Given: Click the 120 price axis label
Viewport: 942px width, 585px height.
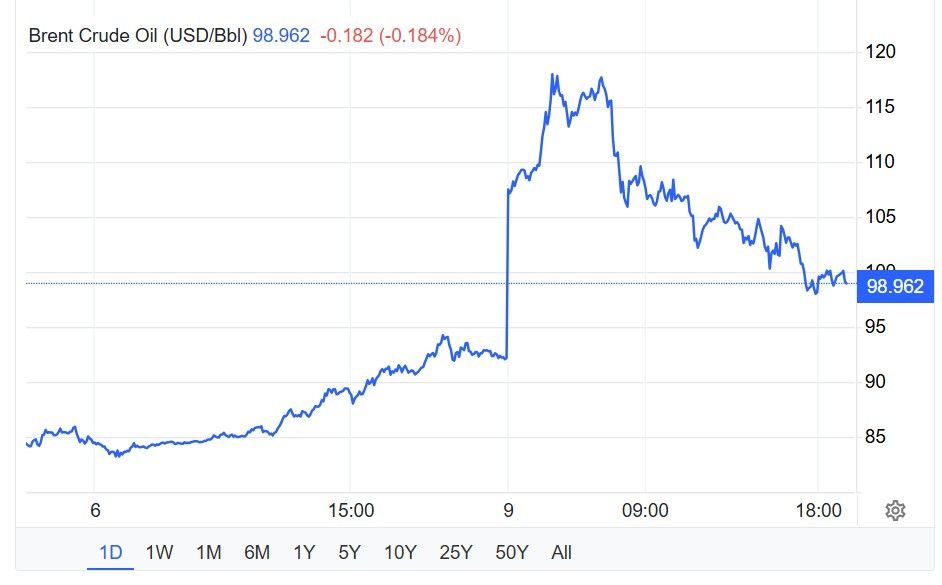Looking at the screenshot, I should coord(880,52).
